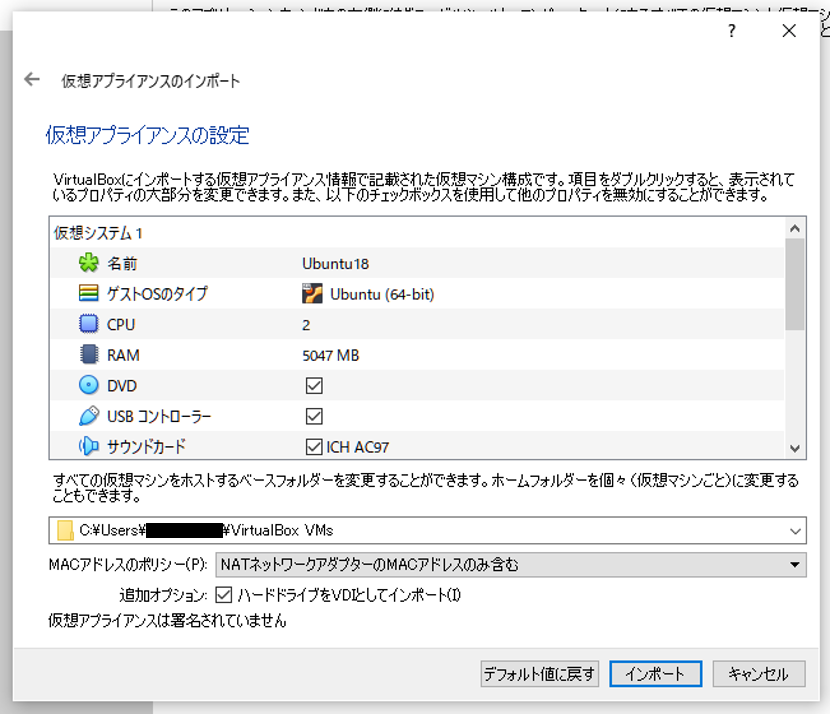Click the RAM memory icon
830x714 pixels.
tap(88, 355)
